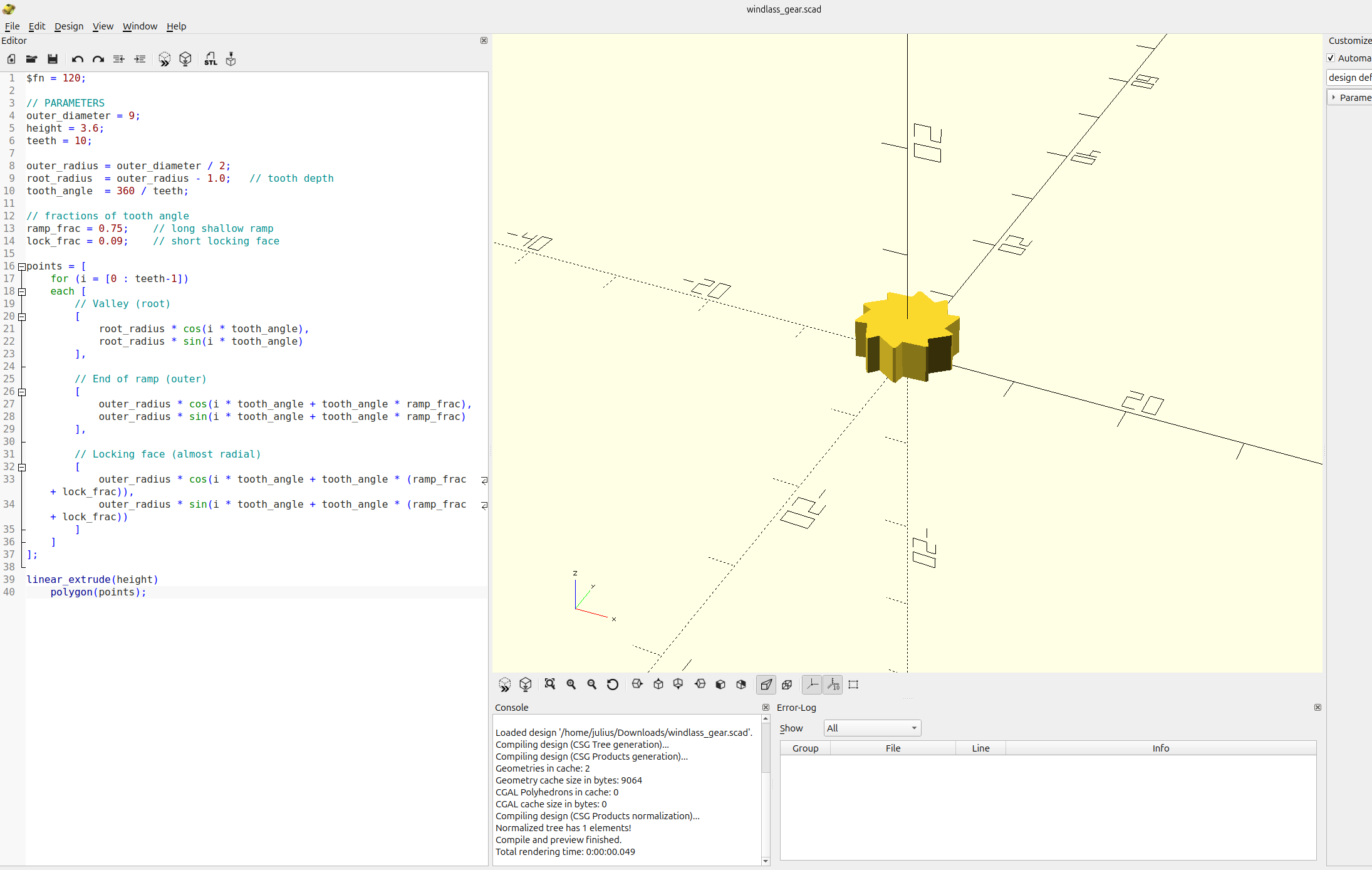Click the Zoom In viewport icon
The image size is (1372, 870).
571,684
